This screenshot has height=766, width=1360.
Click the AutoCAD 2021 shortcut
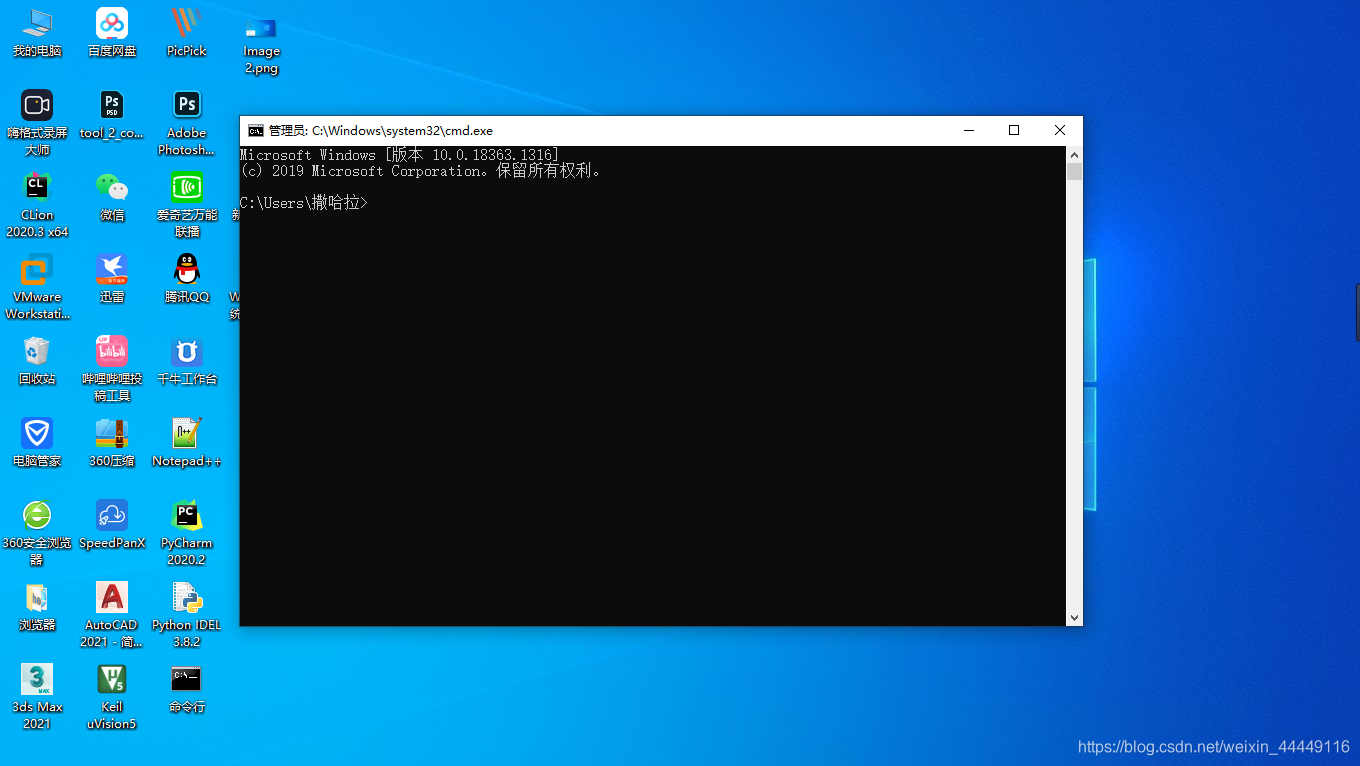pos(112,615)
